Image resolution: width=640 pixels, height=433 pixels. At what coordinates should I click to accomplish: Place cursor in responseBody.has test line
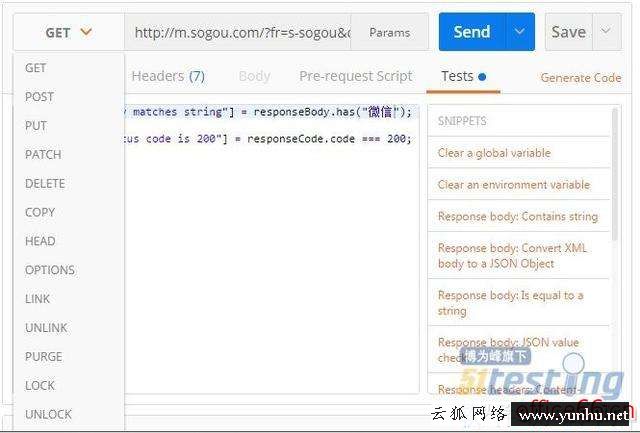click(271, 112)
